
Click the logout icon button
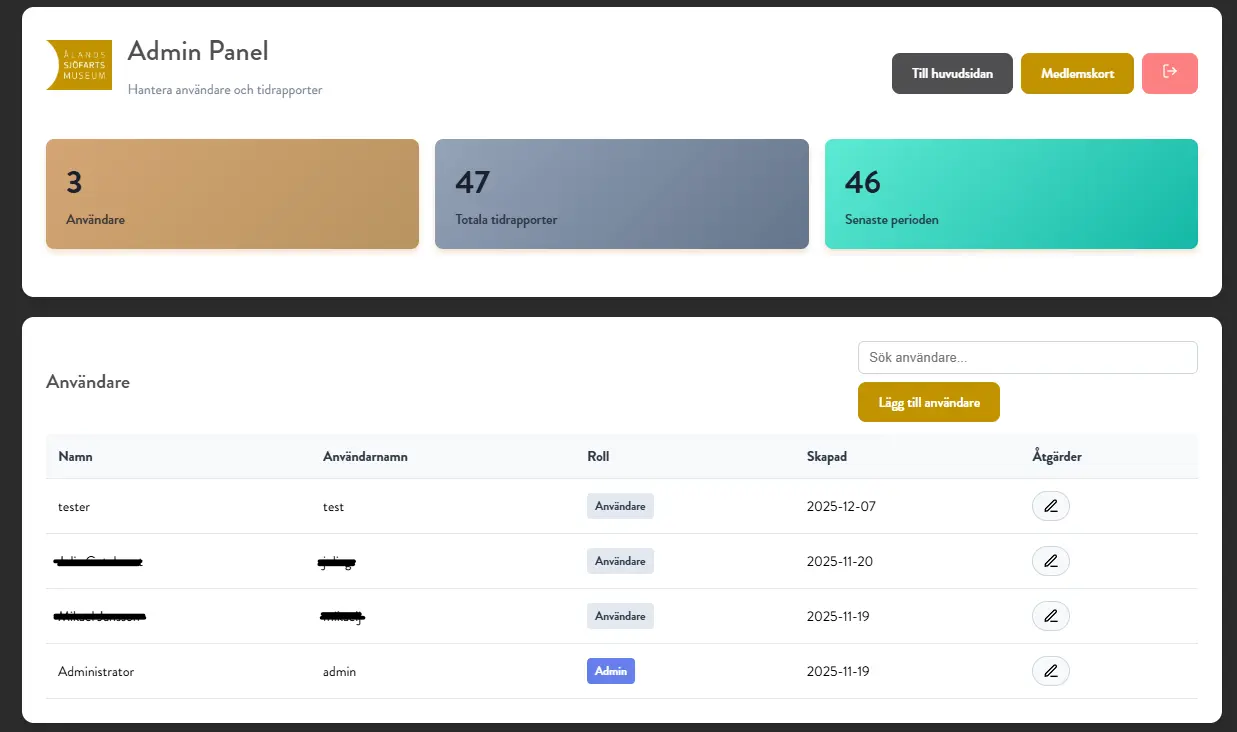1169,73
